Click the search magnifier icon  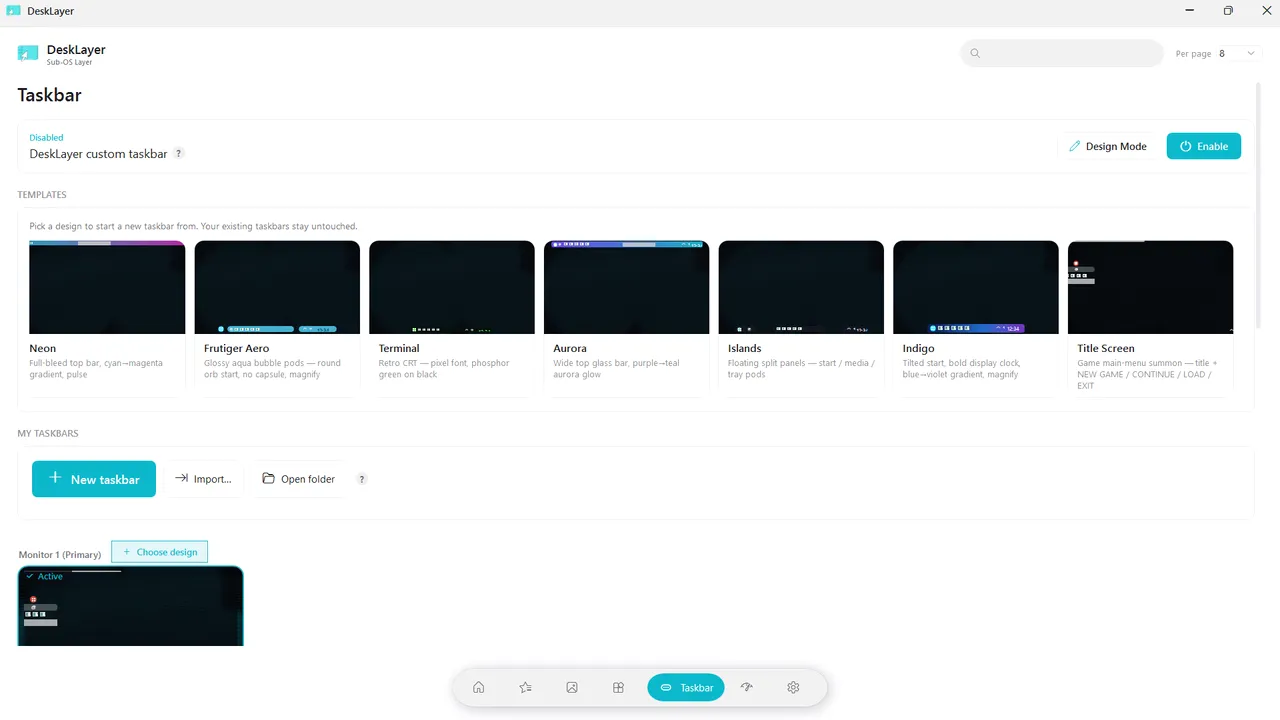pyautogui.click(x=975, y=53)
